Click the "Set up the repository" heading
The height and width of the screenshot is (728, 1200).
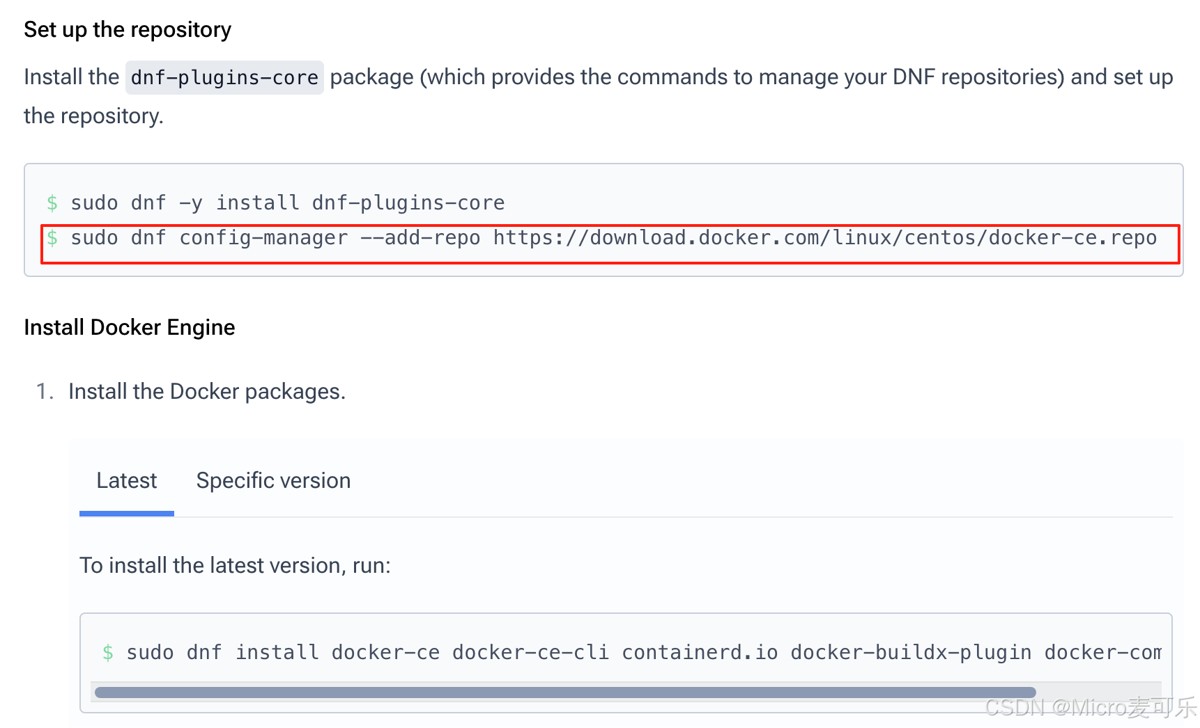[127, 30]
